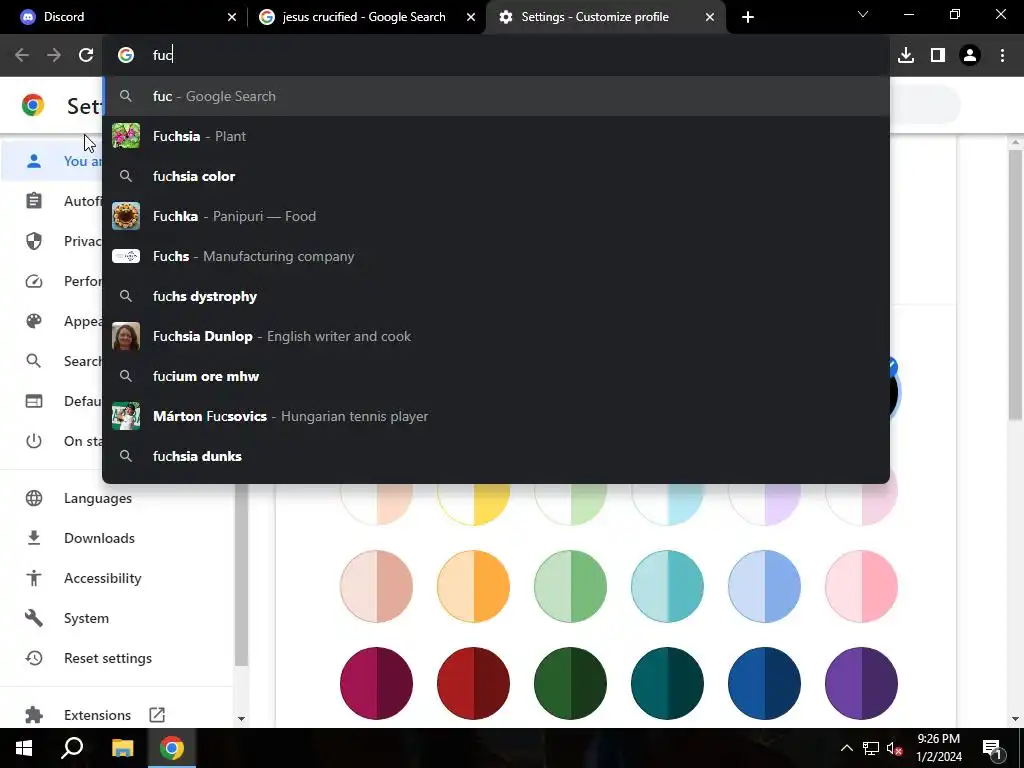Select the pink theme color
This screenshot has width=1024, height=768.
[861, 586]
